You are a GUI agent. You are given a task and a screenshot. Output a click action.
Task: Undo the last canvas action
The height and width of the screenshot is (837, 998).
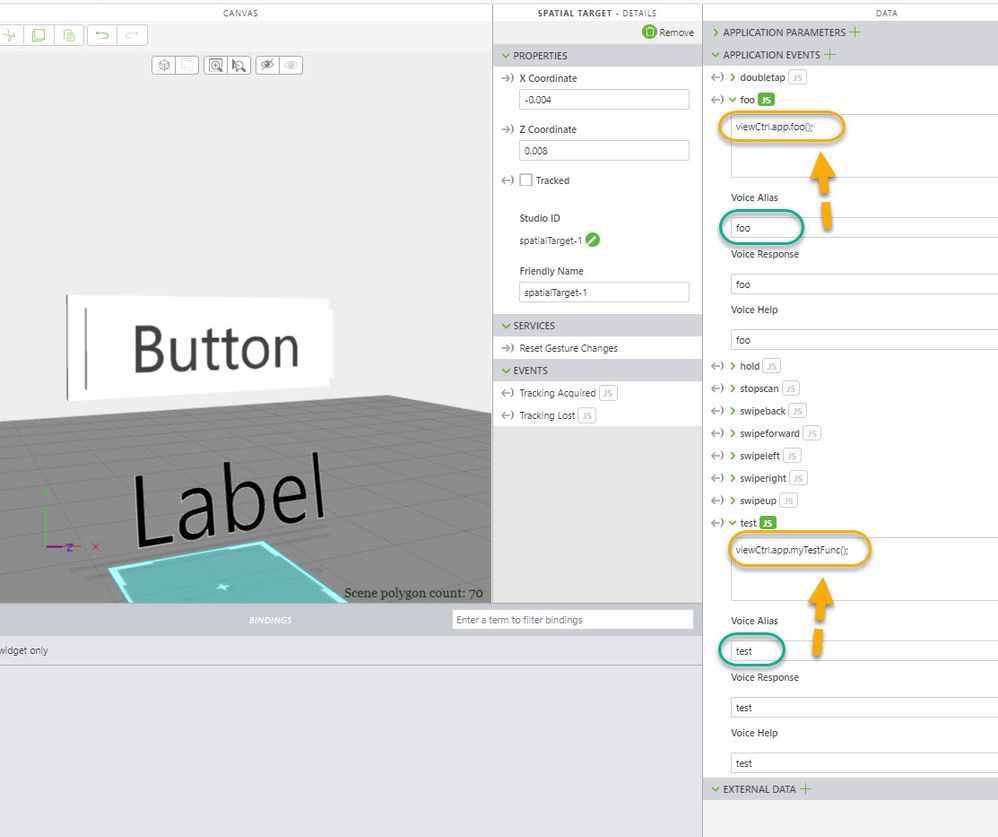click(x=102, y=35)
